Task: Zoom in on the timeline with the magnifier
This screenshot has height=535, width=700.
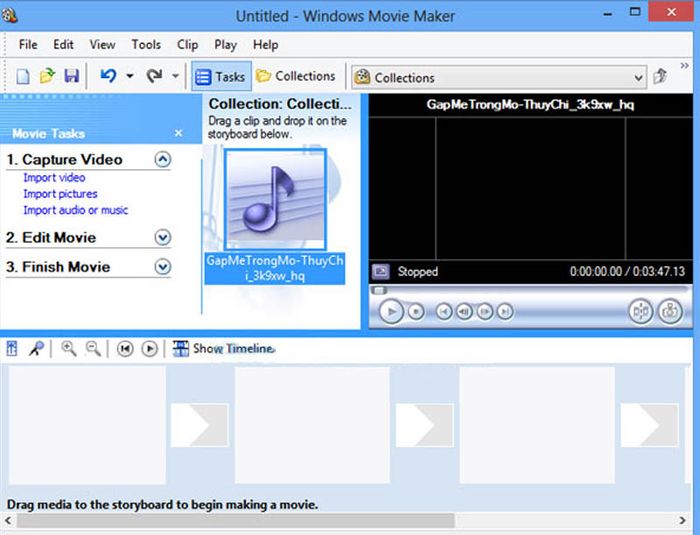Action: pyautogui.click(x=68, y=348)
